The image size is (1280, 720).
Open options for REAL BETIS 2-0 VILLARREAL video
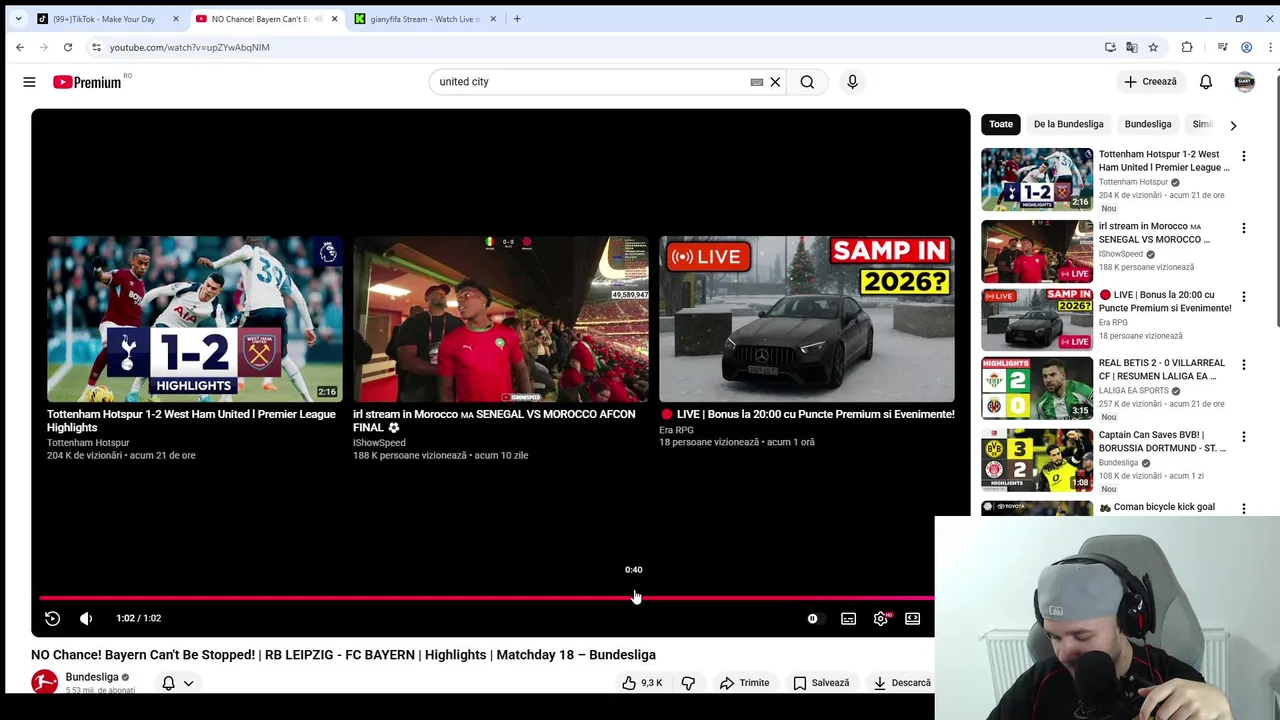[1244, 365]
